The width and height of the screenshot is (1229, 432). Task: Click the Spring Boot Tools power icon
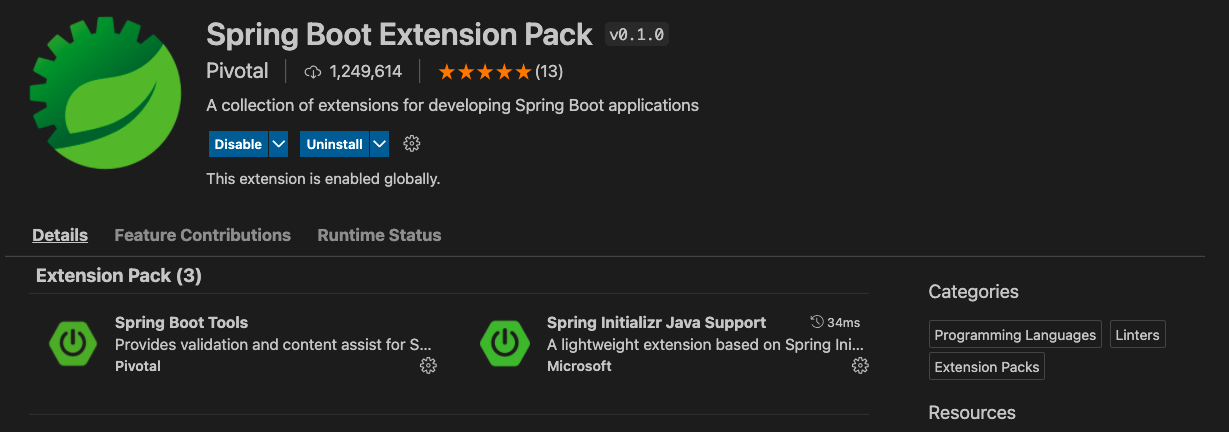pos(72,343)
